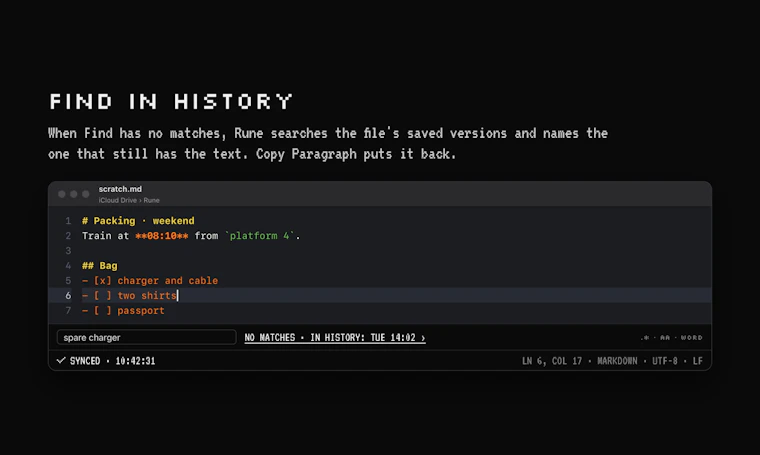Viewport: 760px width, 455px height.
Task: Click the 'passport' text on line 7
Action: [141, 311]
